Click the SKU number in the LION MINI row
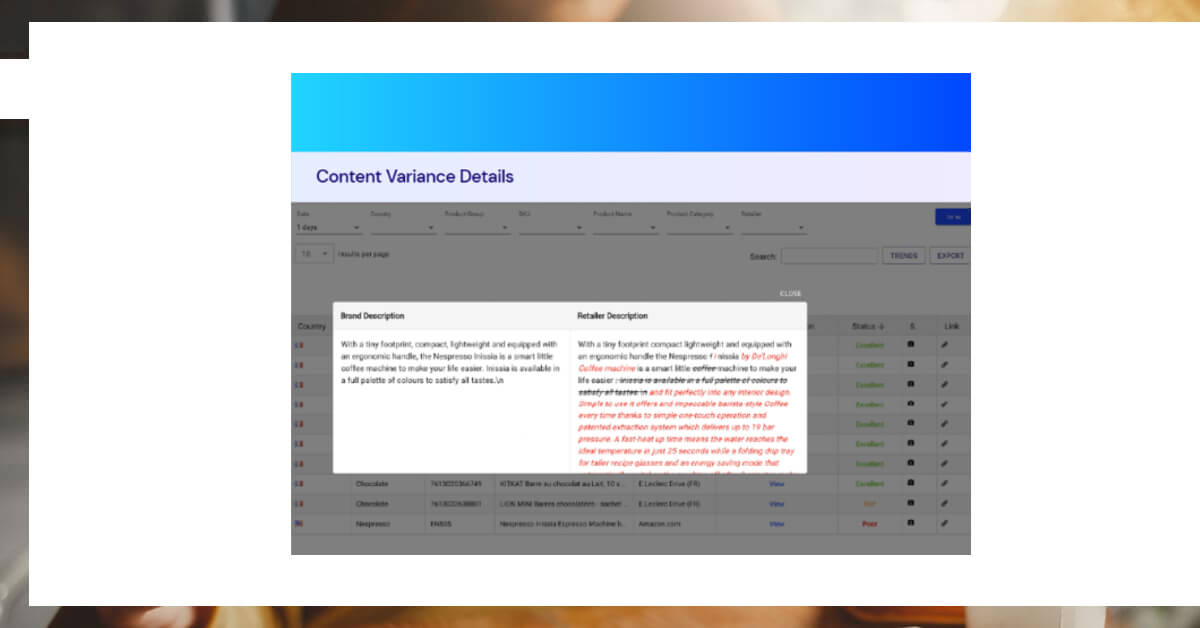 pos(455,503)
